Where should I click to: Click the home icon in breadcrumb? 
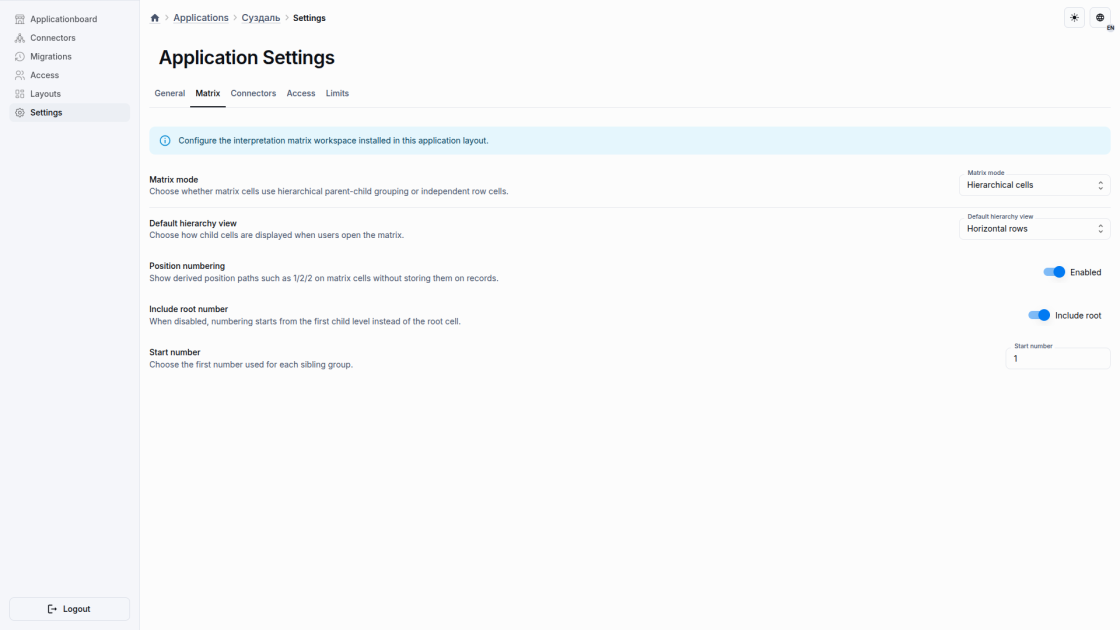[155, 18]
